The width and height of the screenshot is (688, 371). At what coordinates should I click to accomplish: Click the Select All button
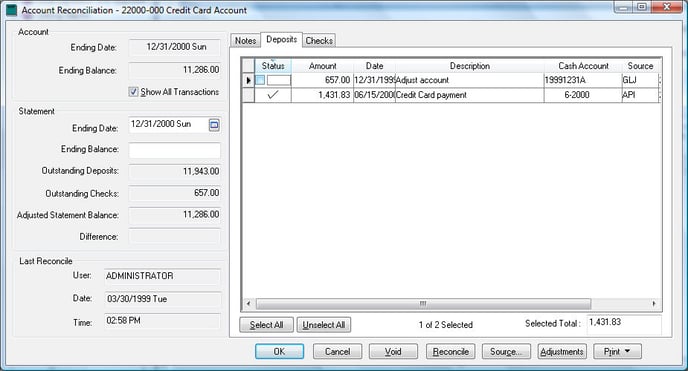click(x=266, y=325)
